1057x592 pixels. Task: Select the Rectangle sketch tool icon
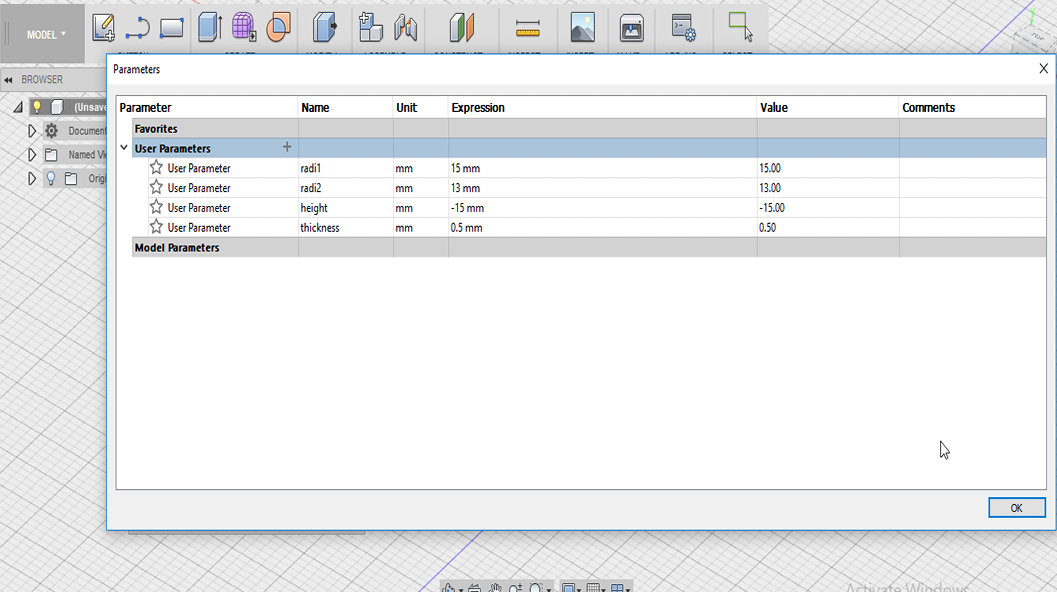(172, 28)
